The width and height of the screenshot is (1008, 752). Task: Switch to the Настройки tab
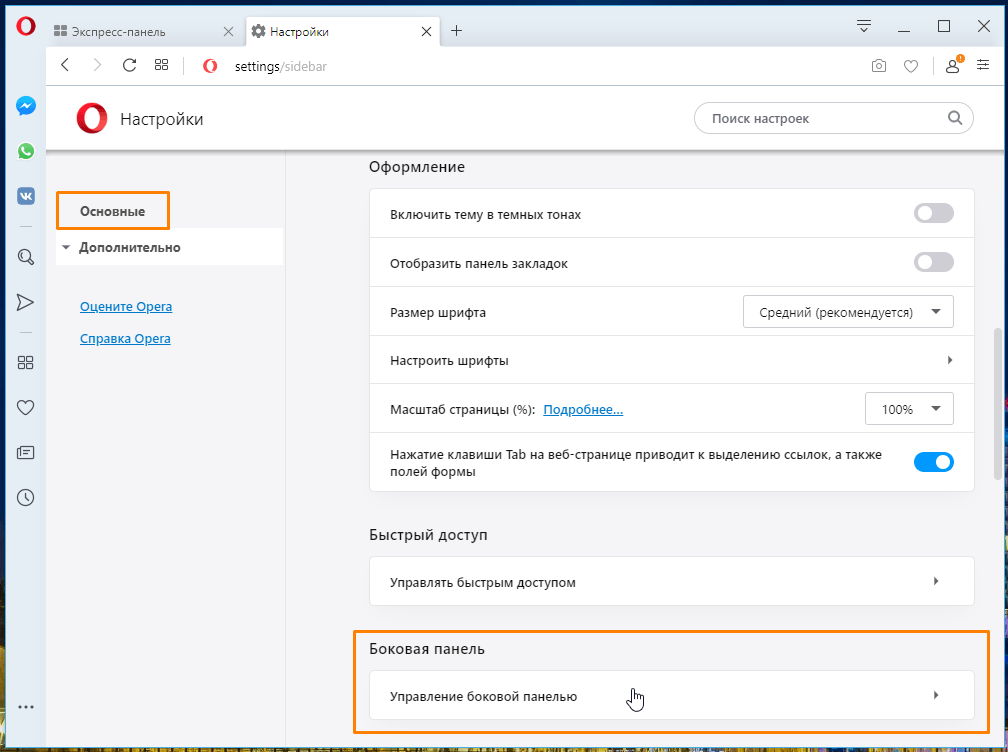point(343,31)
